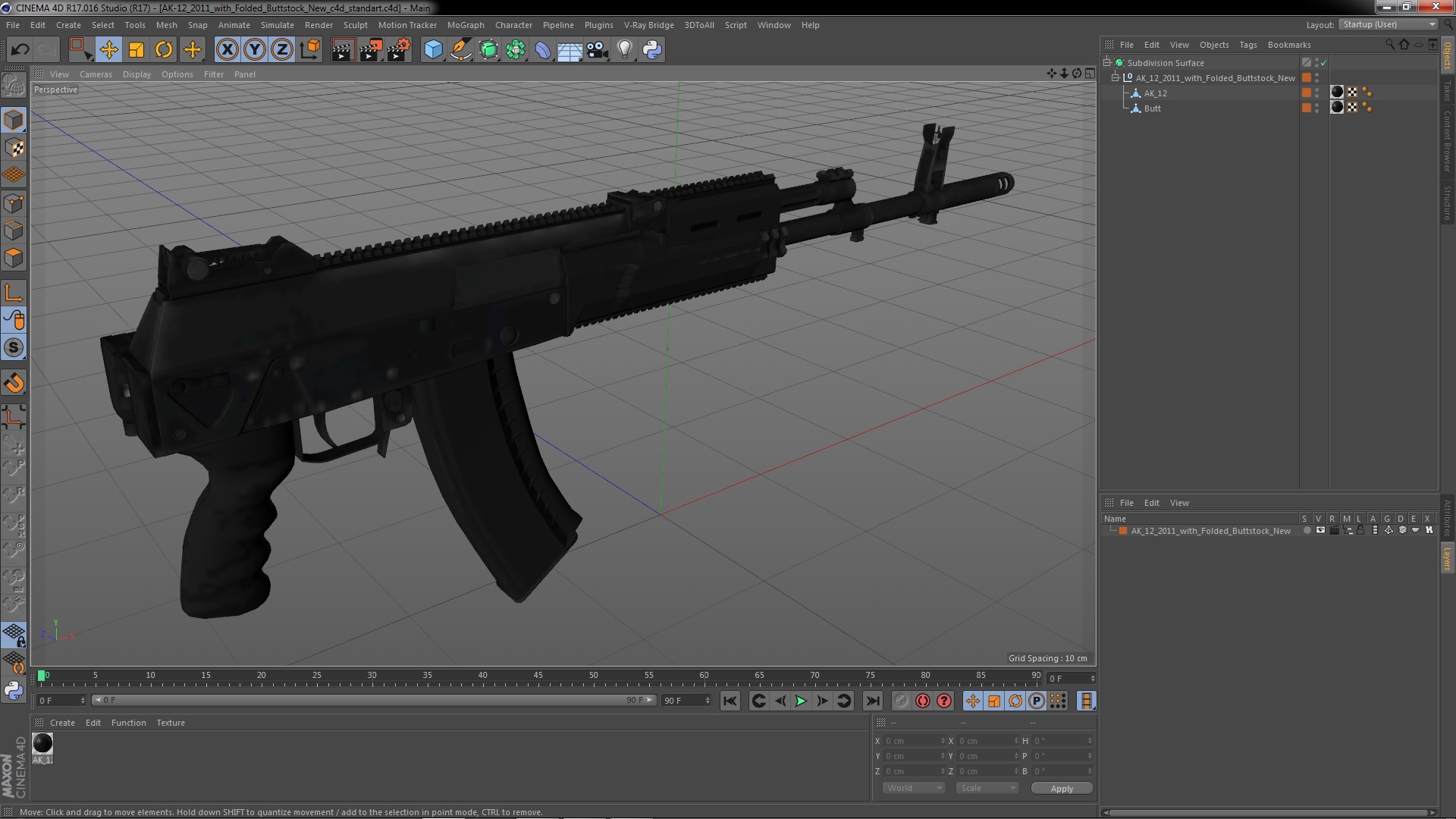
Task: Open the Scale mode dropdown
Action: 987,788
